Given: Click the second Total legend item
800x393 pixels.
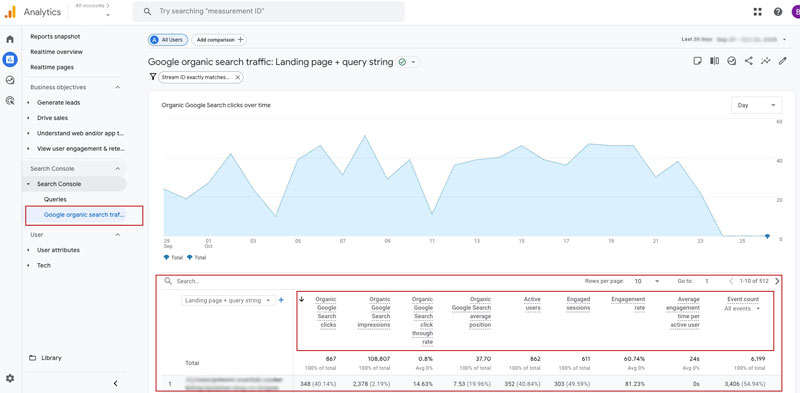Looking at the screenshot, I should (196, 258).
